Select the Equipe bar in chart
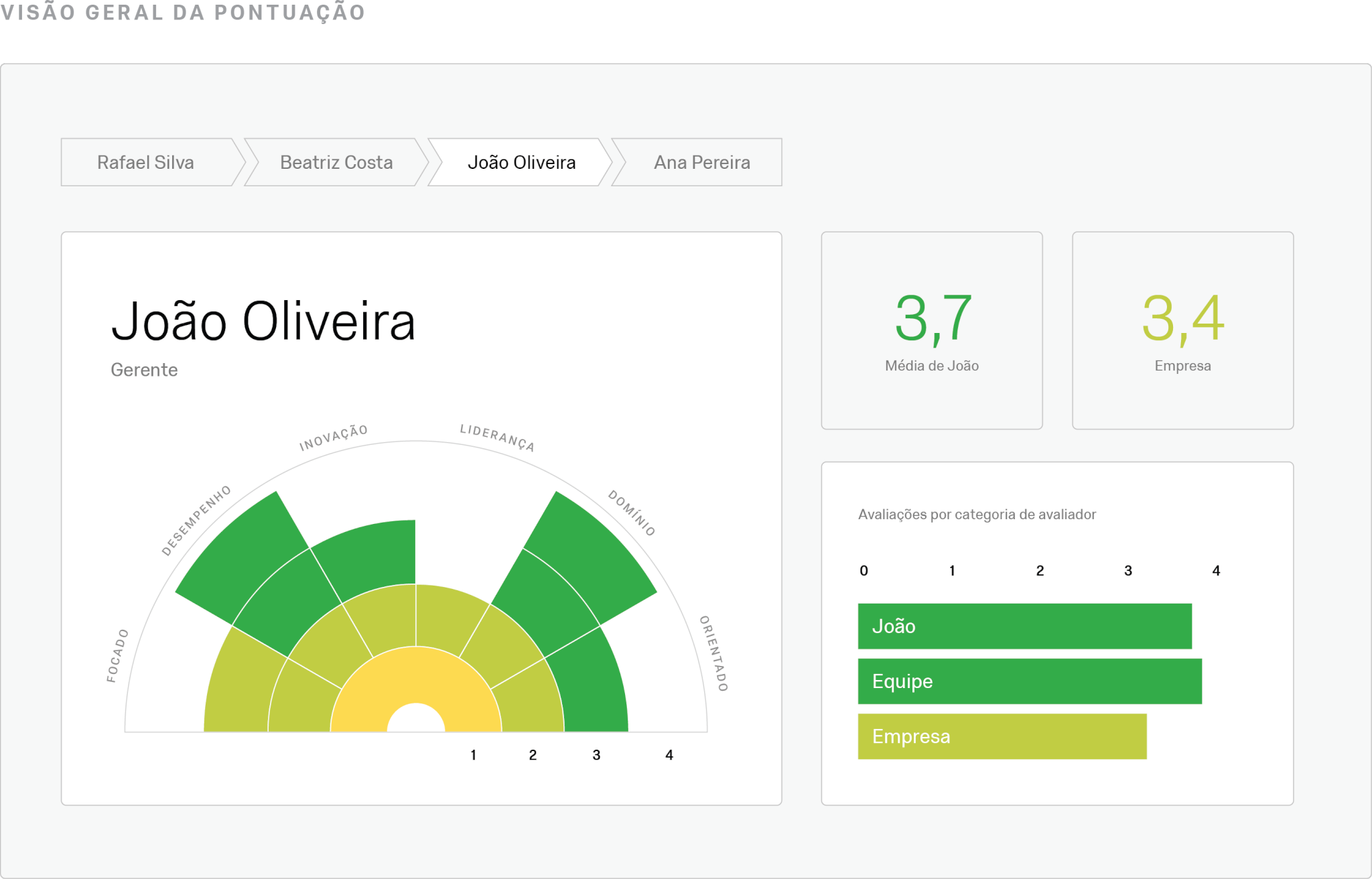Image resolution: width=1372 pixels, height=879 pixels. pos(1030,681)
